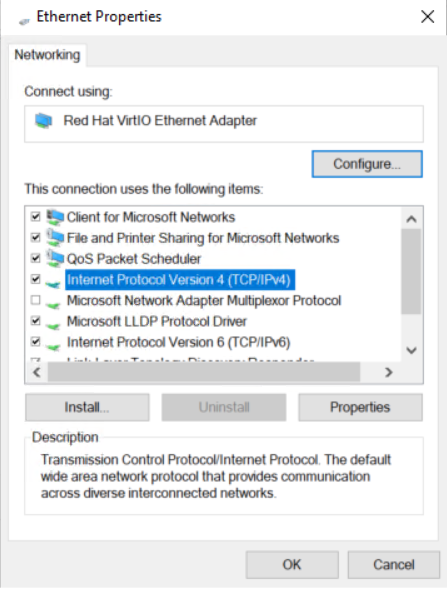Click the File and Printer Sharing icon
The width and height of the screenshot is (447, 589).
[x=55, y=238]
